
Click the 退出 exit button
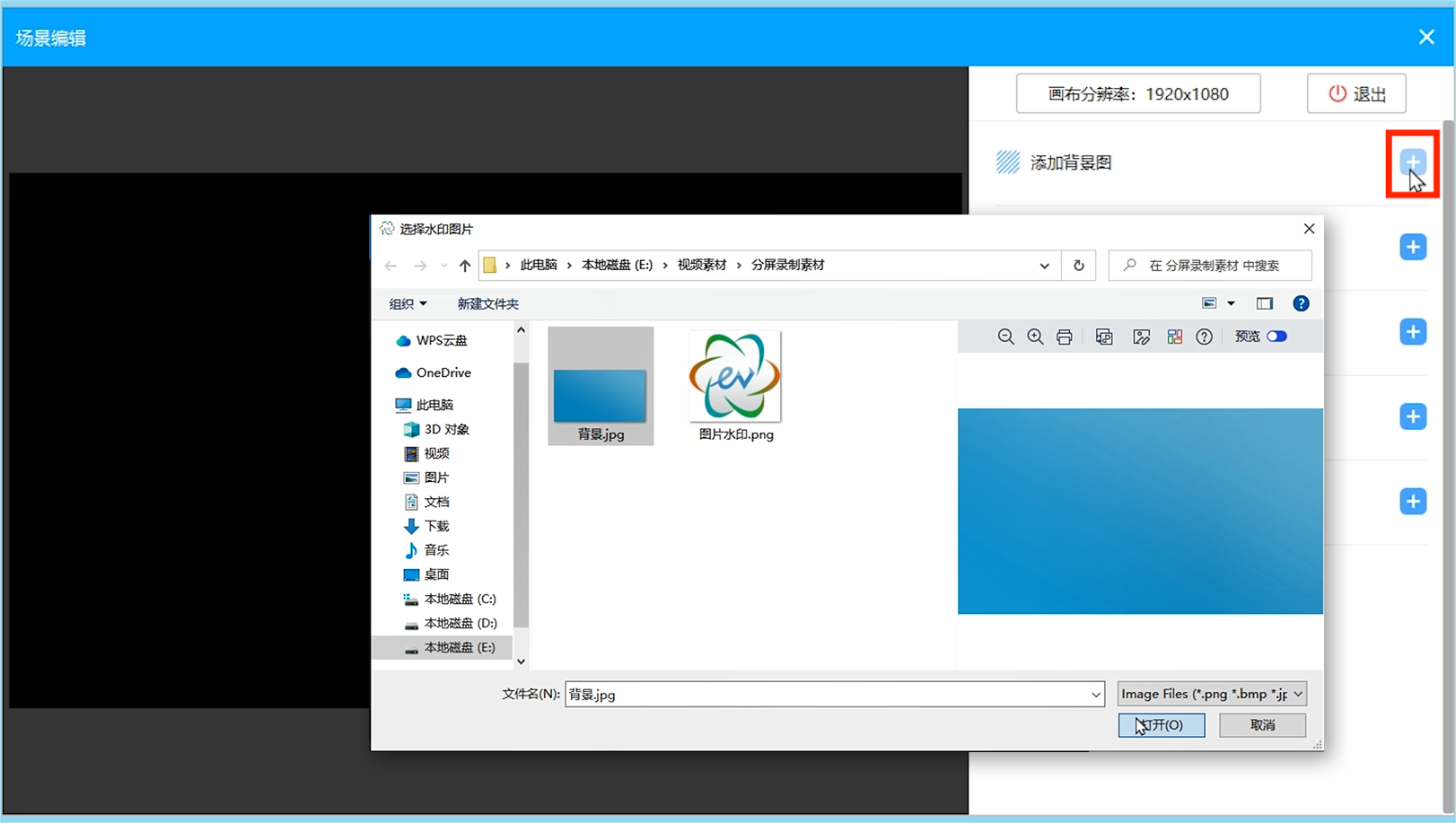click(x=1355, y=92)
